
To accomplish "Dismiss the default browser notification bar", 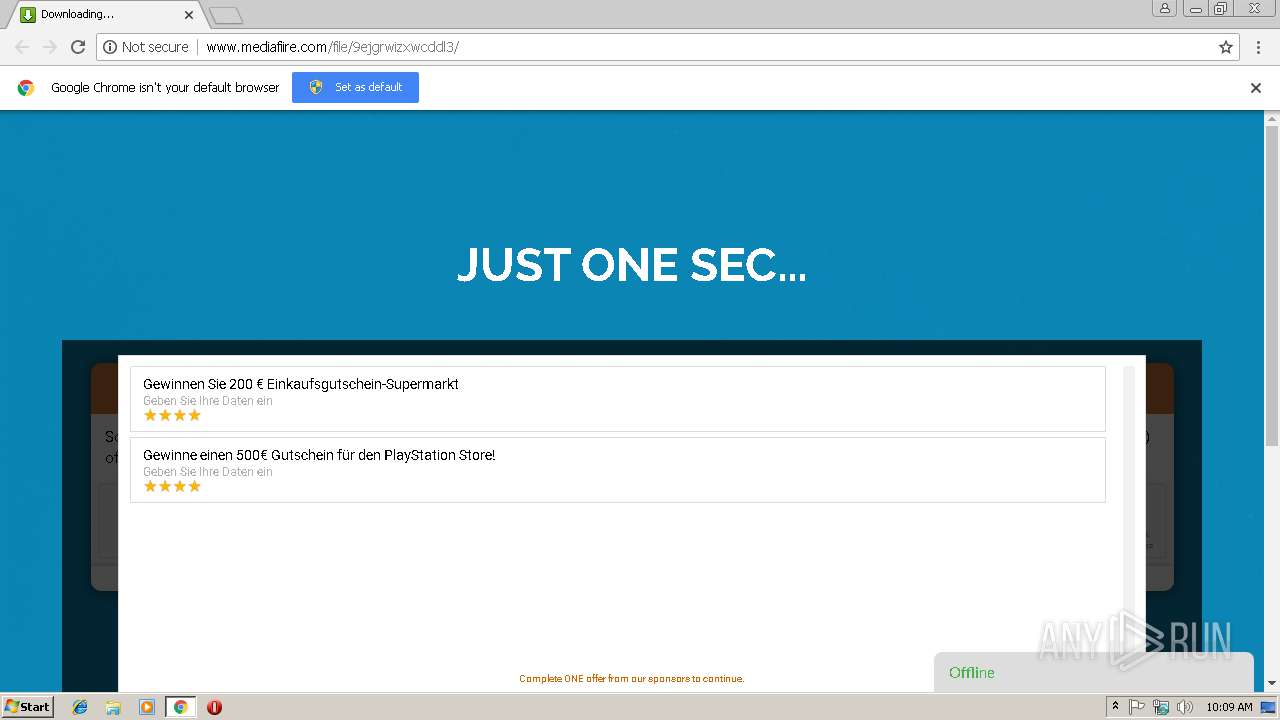I will 1256,88.
